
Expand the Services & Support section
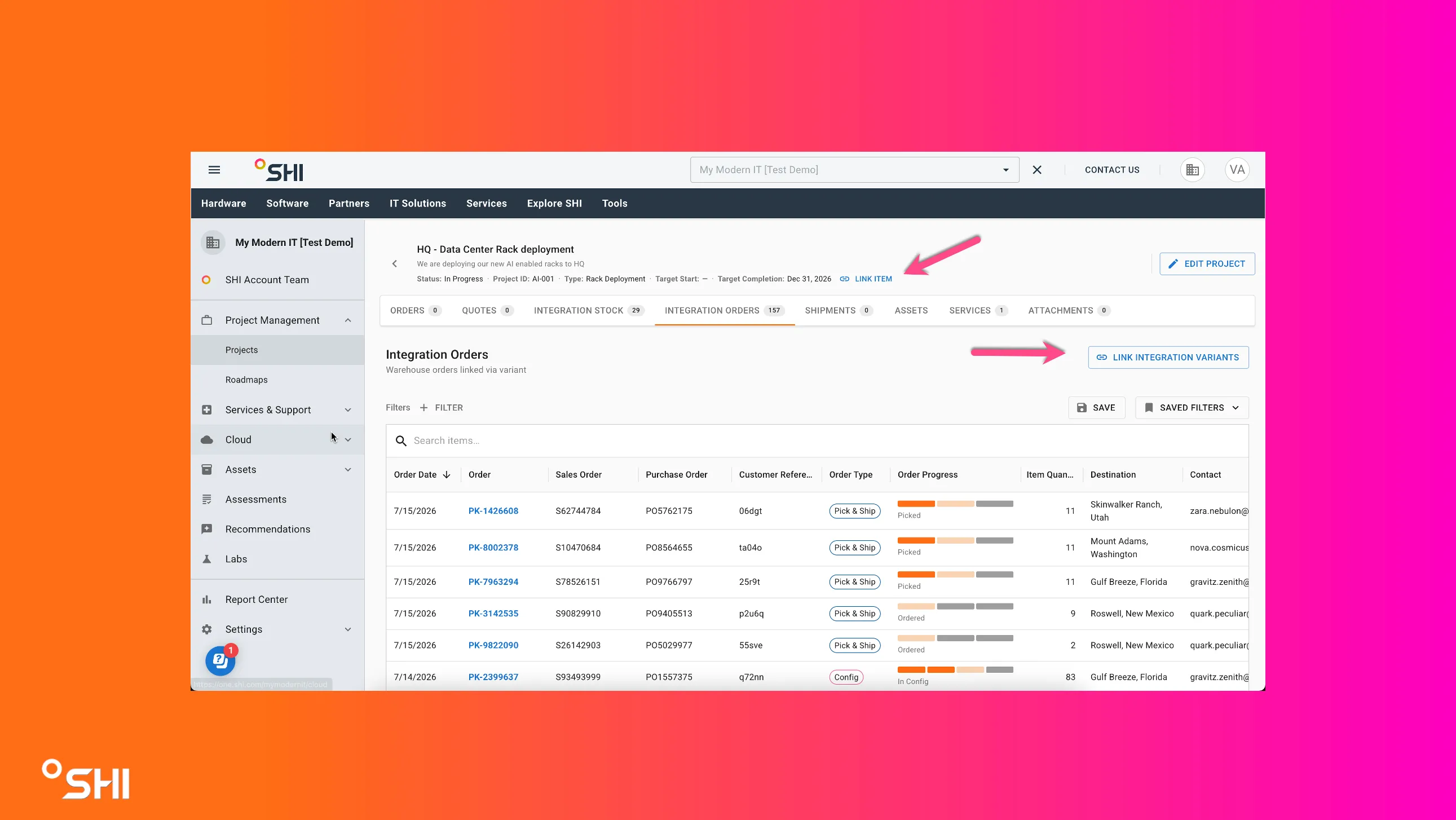347,409
